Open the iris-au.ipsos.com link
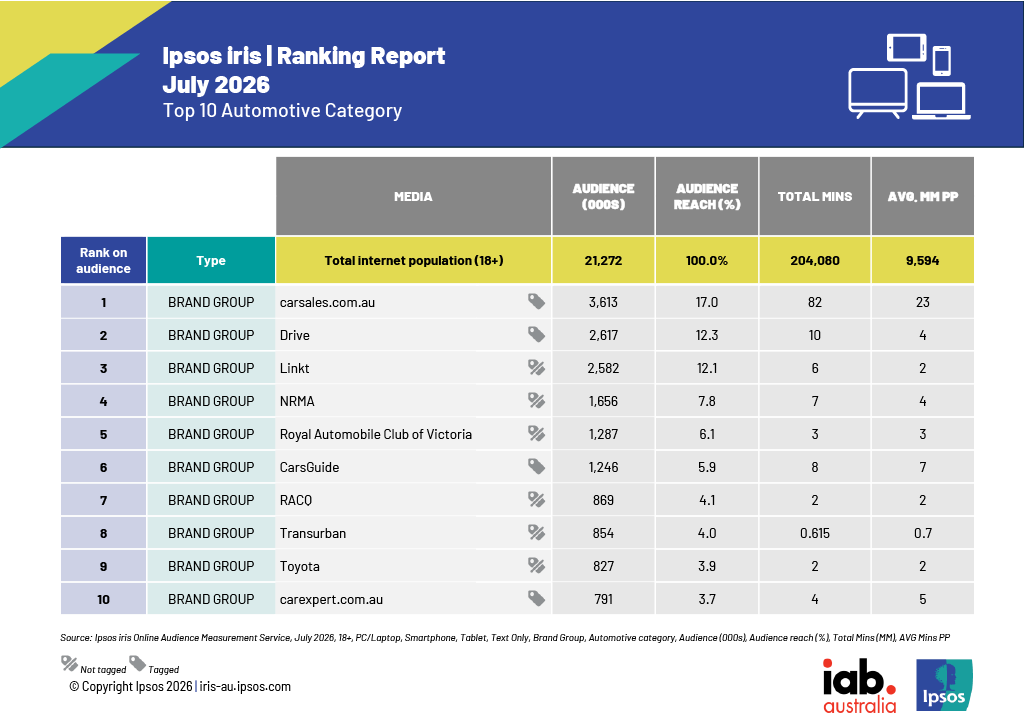 (x=245, y=686)
